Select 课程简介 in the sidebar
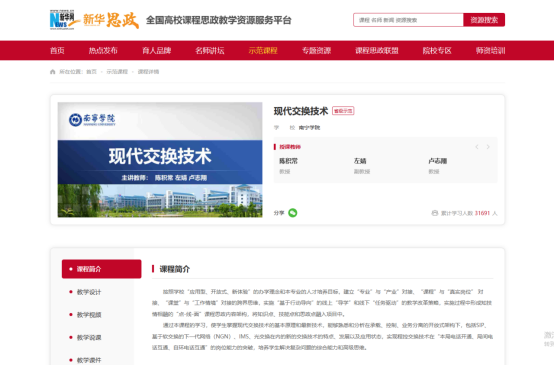554x365 pixels. (x=101, y=269)
